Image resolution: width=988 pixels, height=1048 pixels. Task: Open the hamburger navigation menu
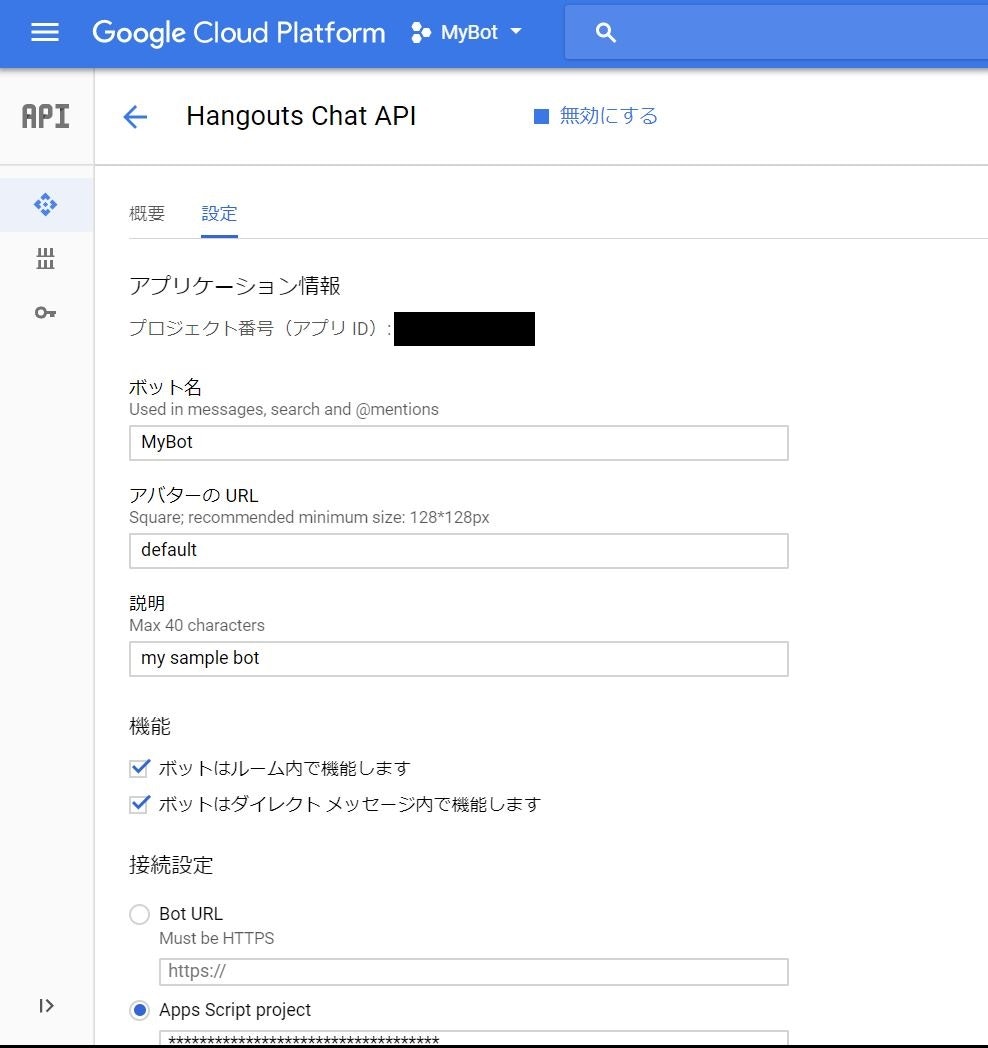click(x=45, y=32)
